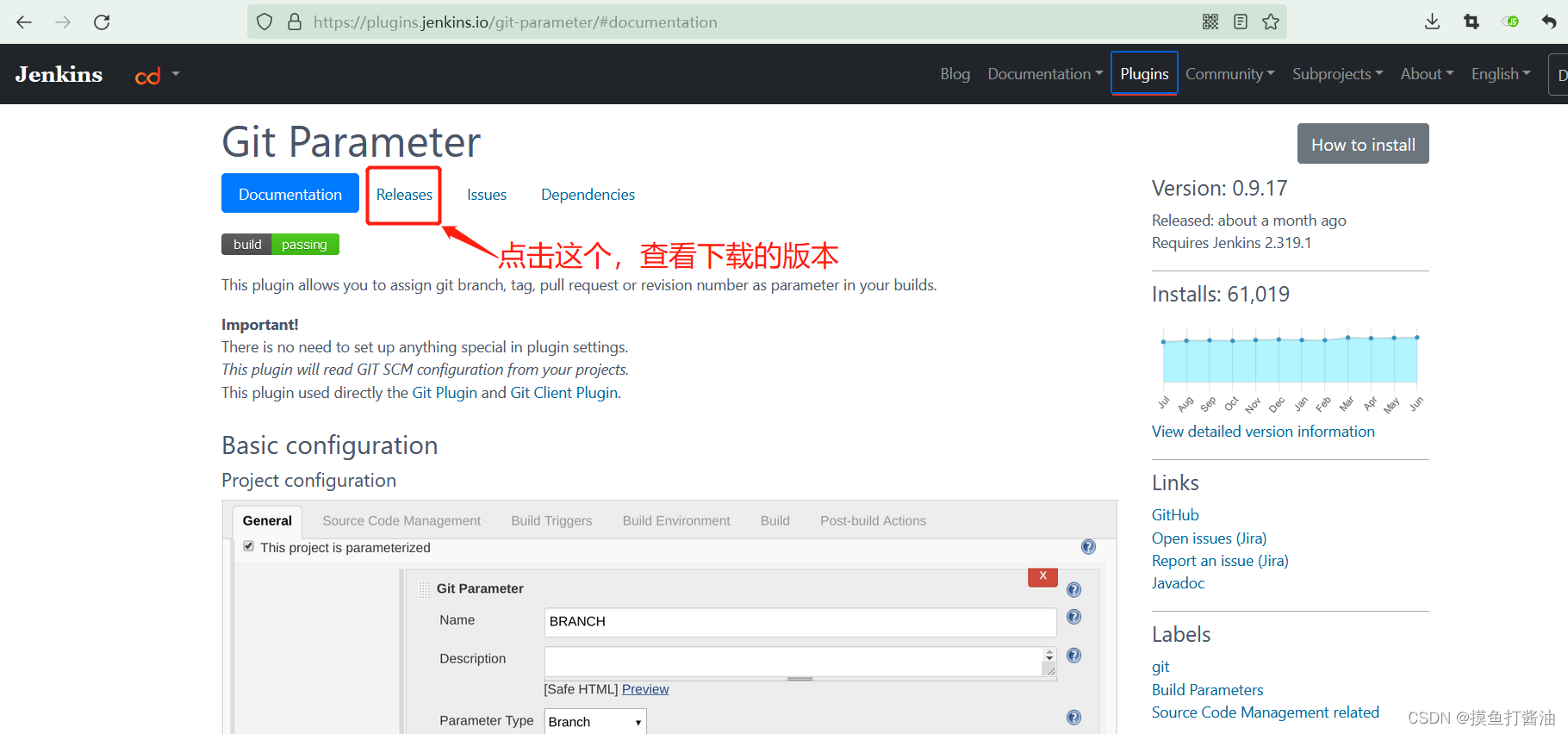This screenshot has height=734, width=1568.
Task: Open the Community dropdown menu
Action: [x=1230, y=74]
